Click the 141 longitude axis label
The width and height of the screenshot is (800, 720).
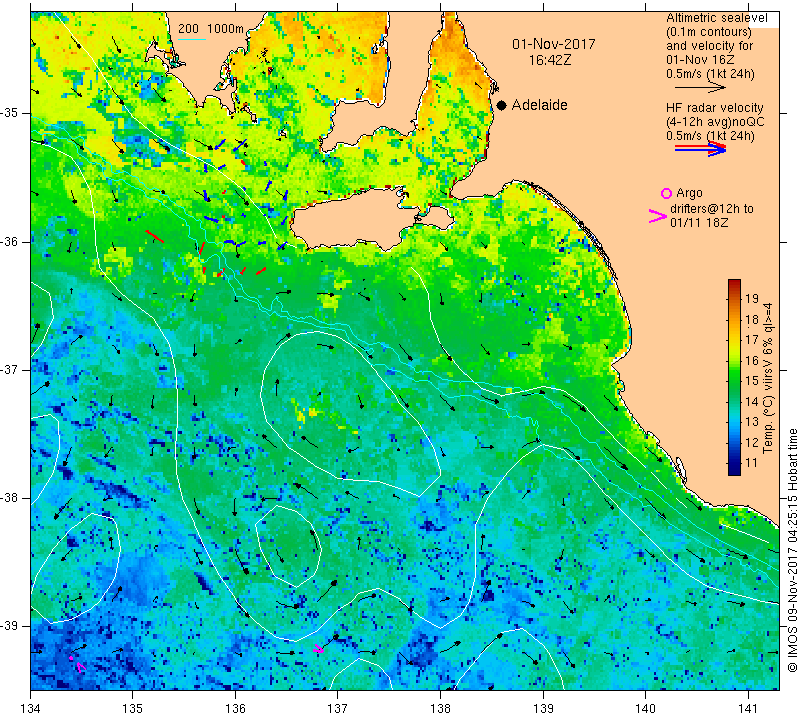[x=748, y=709]
